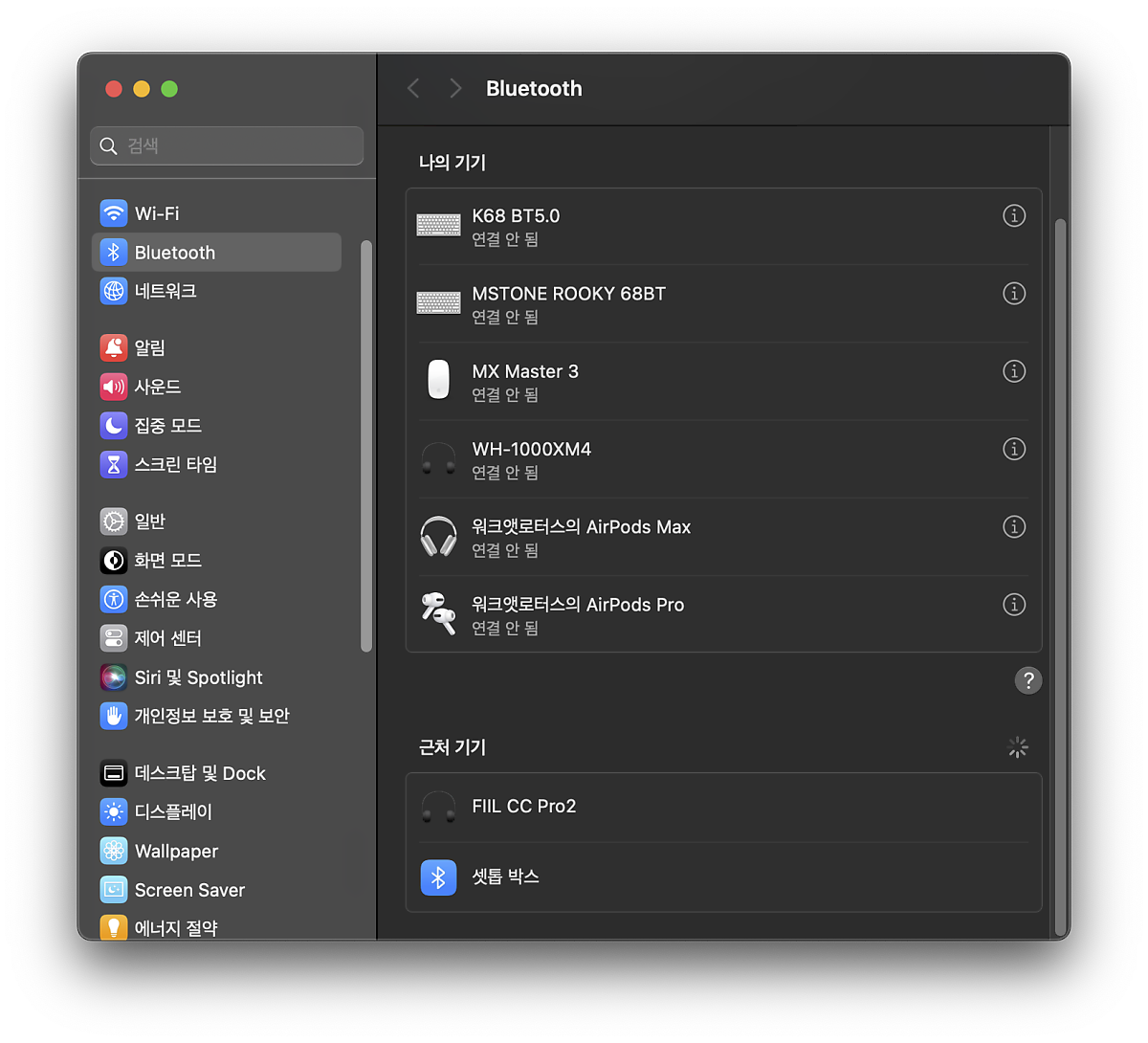Open 네트워크 settings pane

(216, 291)
